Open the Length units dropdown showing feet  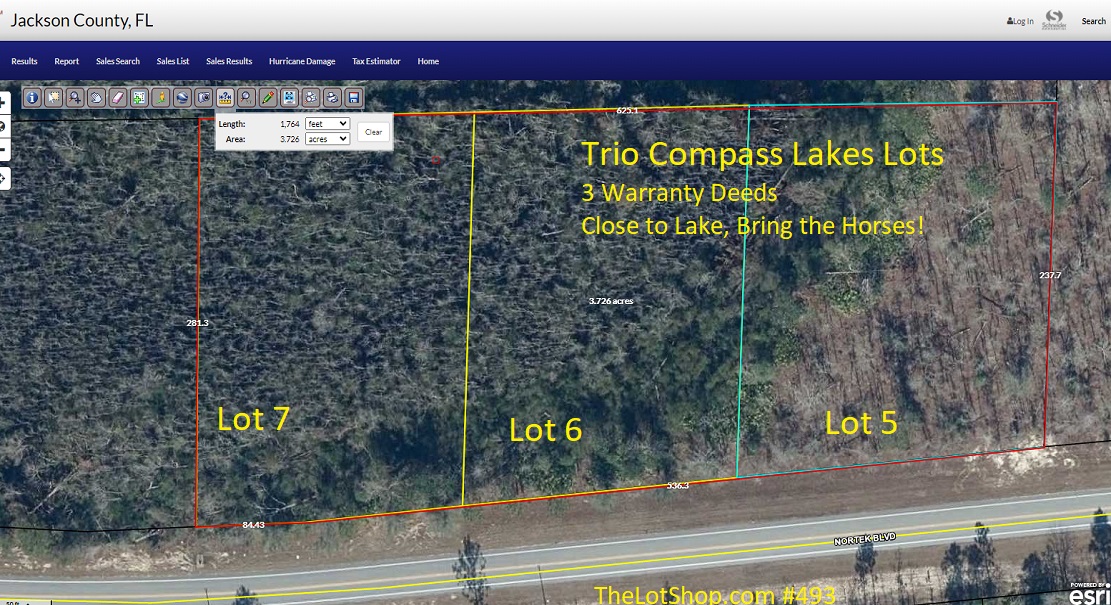[x=327, y=124]
